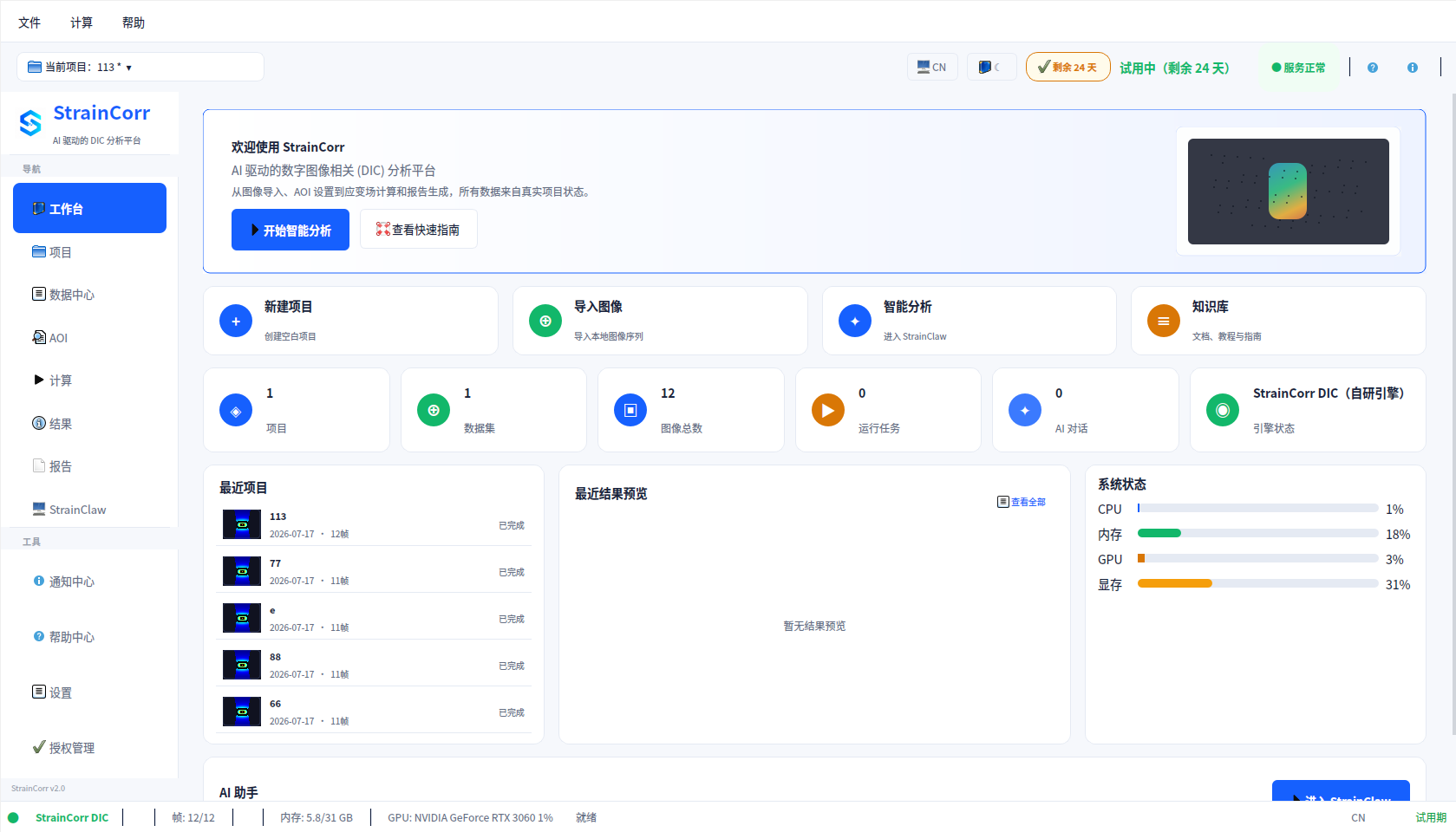This screenshot has height=832, width=1456.
Task: Select 工作台 in the sidebar
Action: click(89, 208)
